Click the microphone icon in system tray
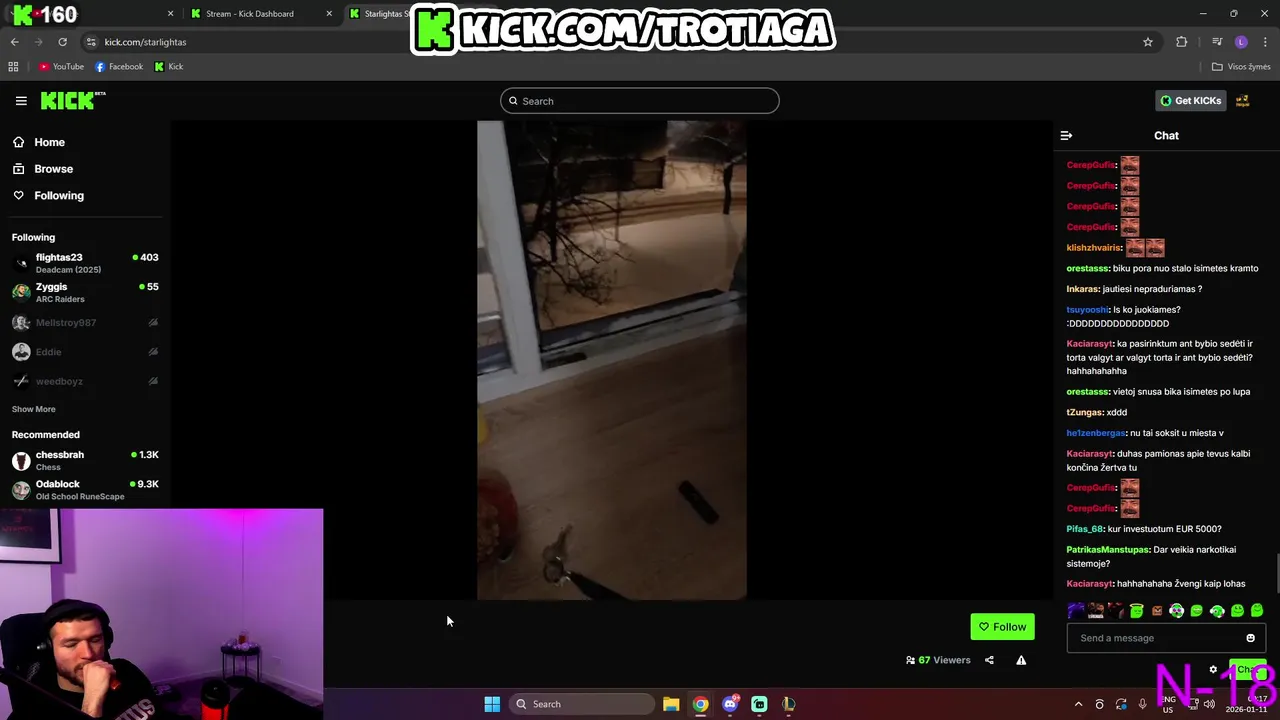This screenshot has height=720, width=1280. pyautogui.click(x=1142, y=704)
